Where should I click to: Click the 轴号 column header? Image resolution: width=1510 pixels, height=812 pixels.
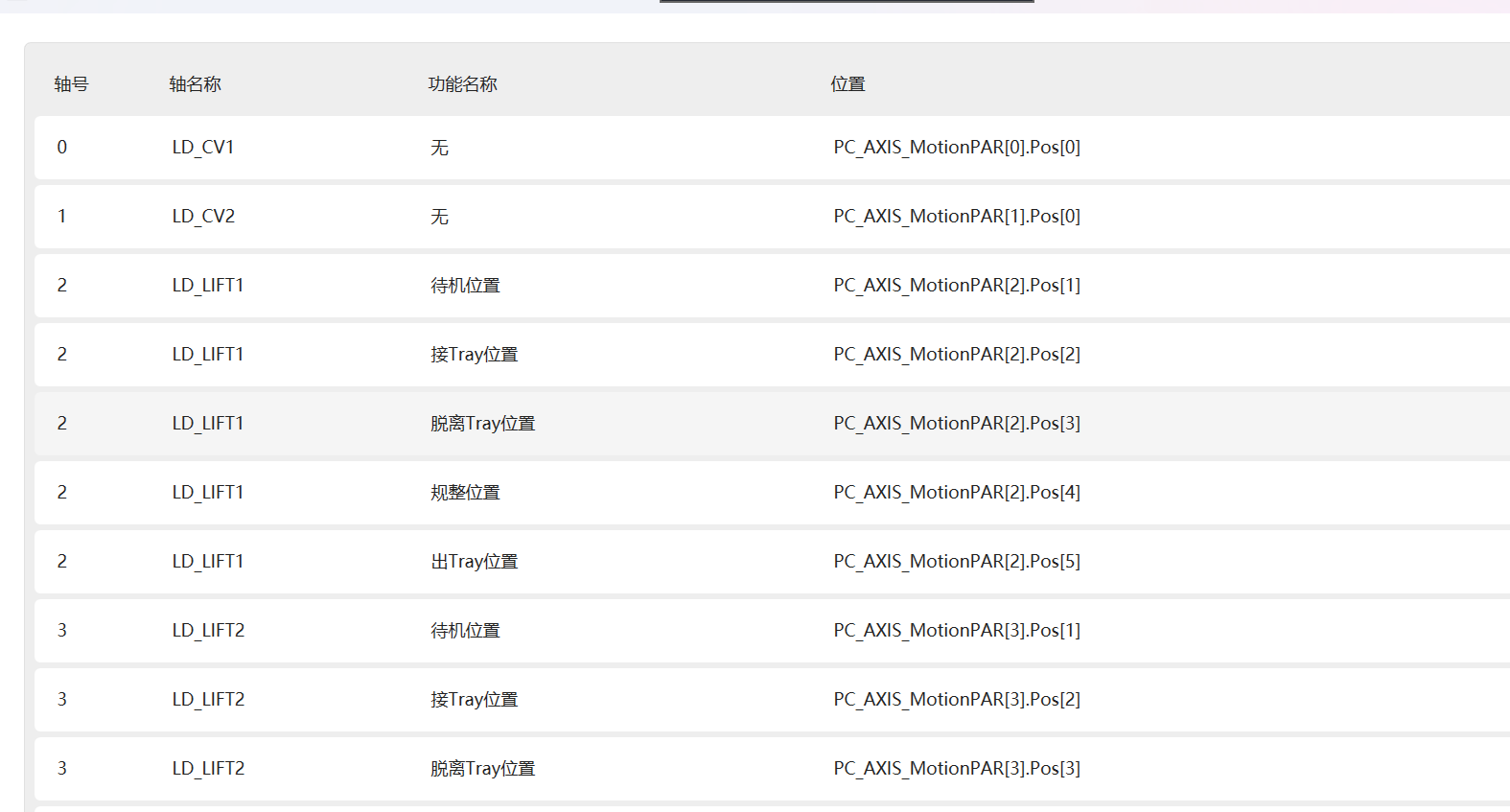(x=71, y=84)
